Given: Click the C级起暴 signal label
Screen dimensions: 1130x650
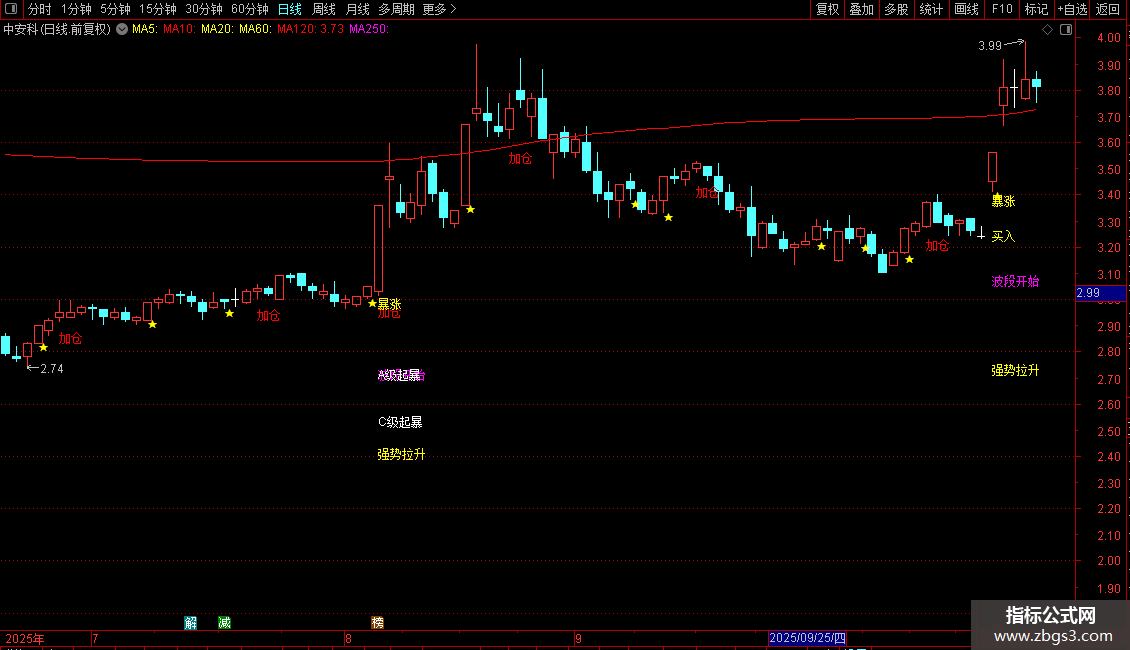Looking at the screenshot, I should [x=400, y=422].
